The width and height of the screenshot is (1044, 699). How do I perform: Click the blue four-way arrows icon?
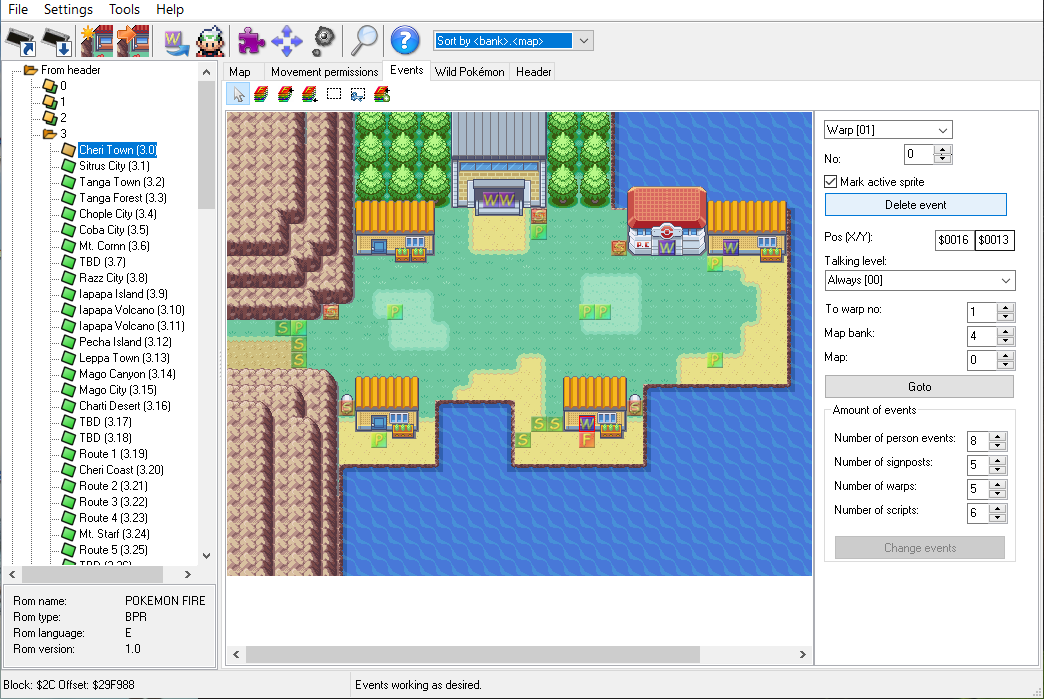point(287,41)
